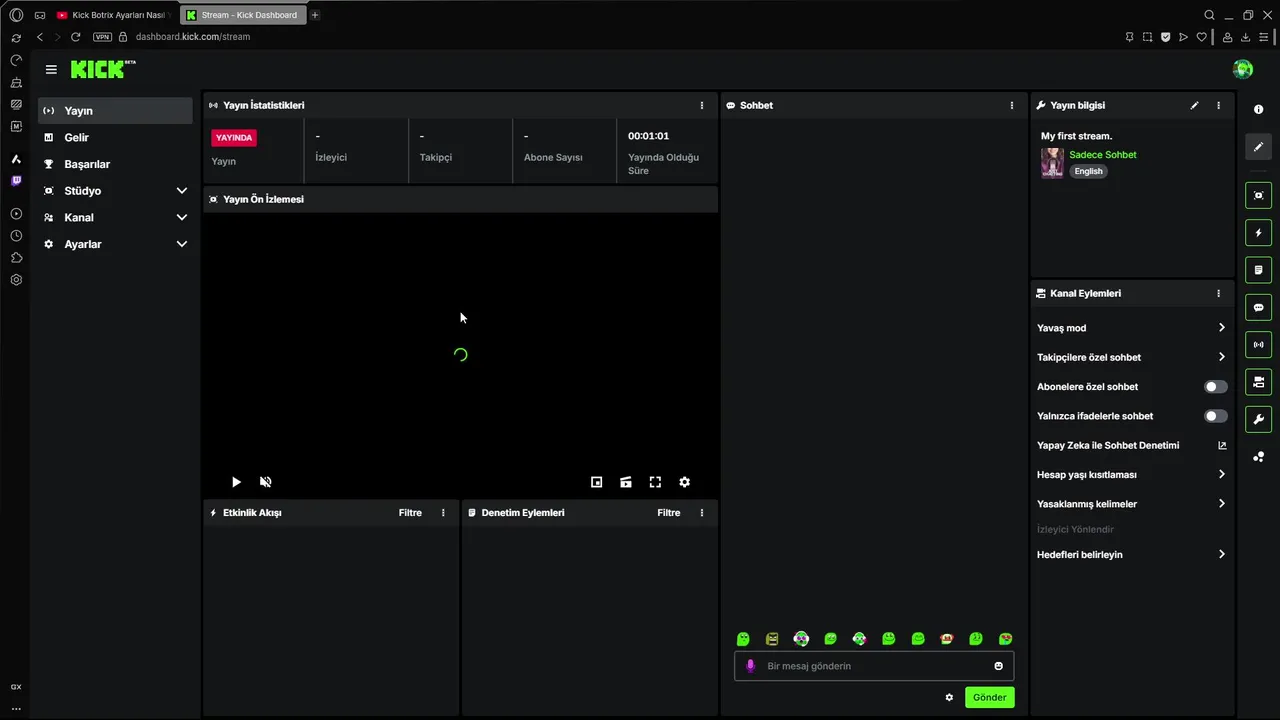Toggle Yalnızca ifadelerle sohbet switch
Viewport: 1280px width, 720px height.
coord(1215,416)
